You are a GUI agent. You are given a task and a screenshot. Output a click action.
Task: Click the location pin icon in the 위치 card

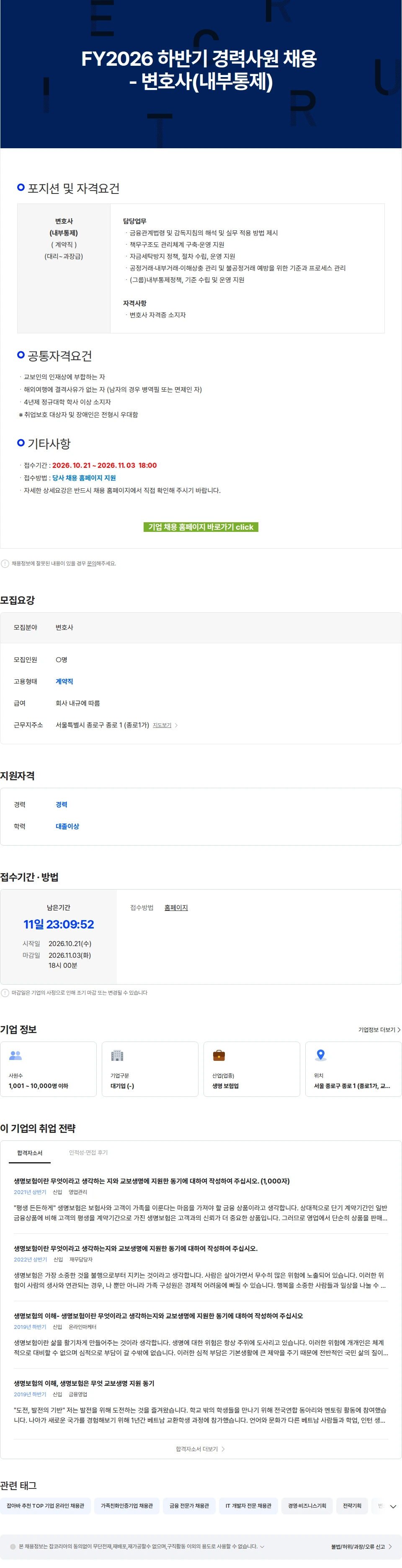[320, 1055]
